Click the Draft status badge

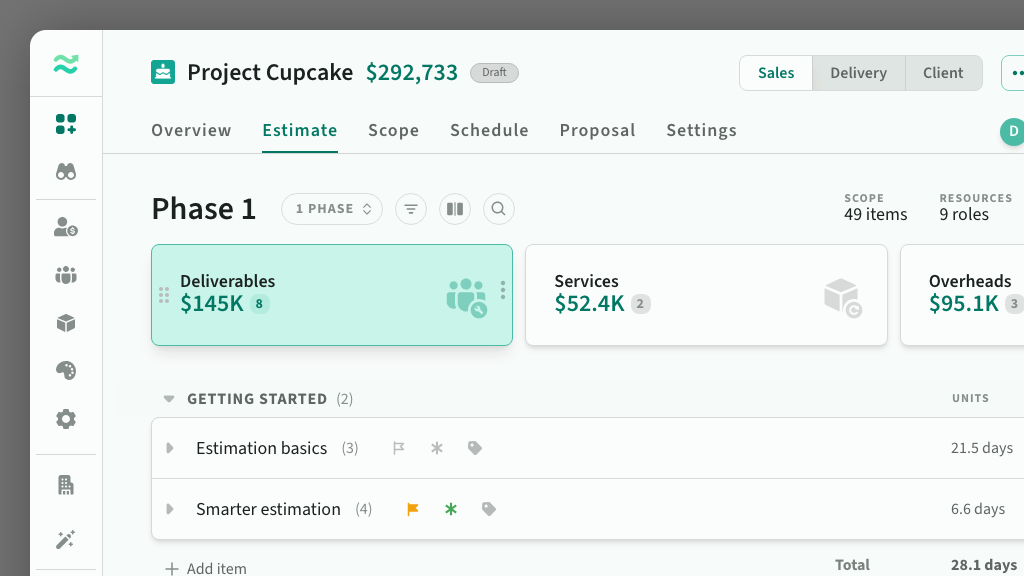494,73
